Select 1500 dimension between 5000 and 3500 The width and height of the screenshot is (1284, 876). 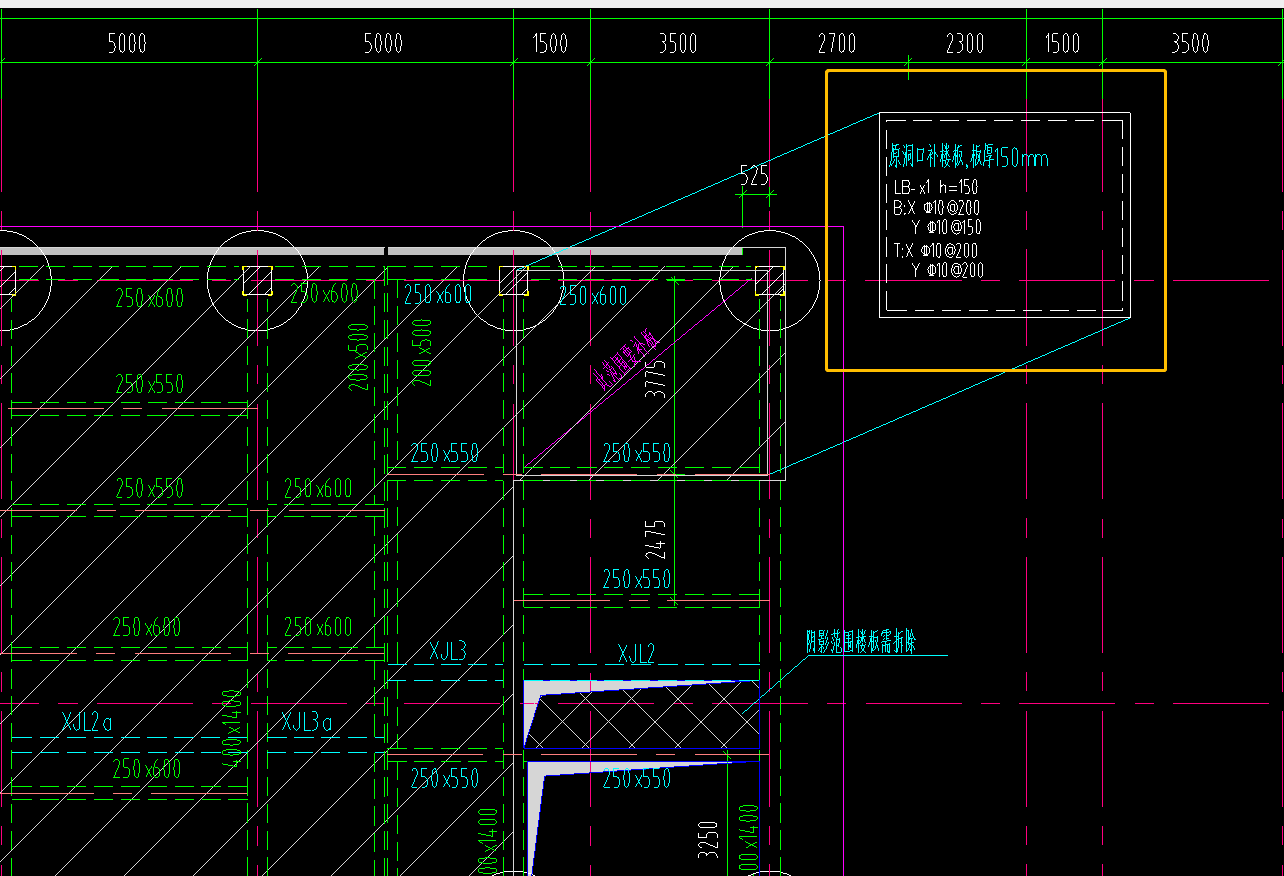coord(550,43)
